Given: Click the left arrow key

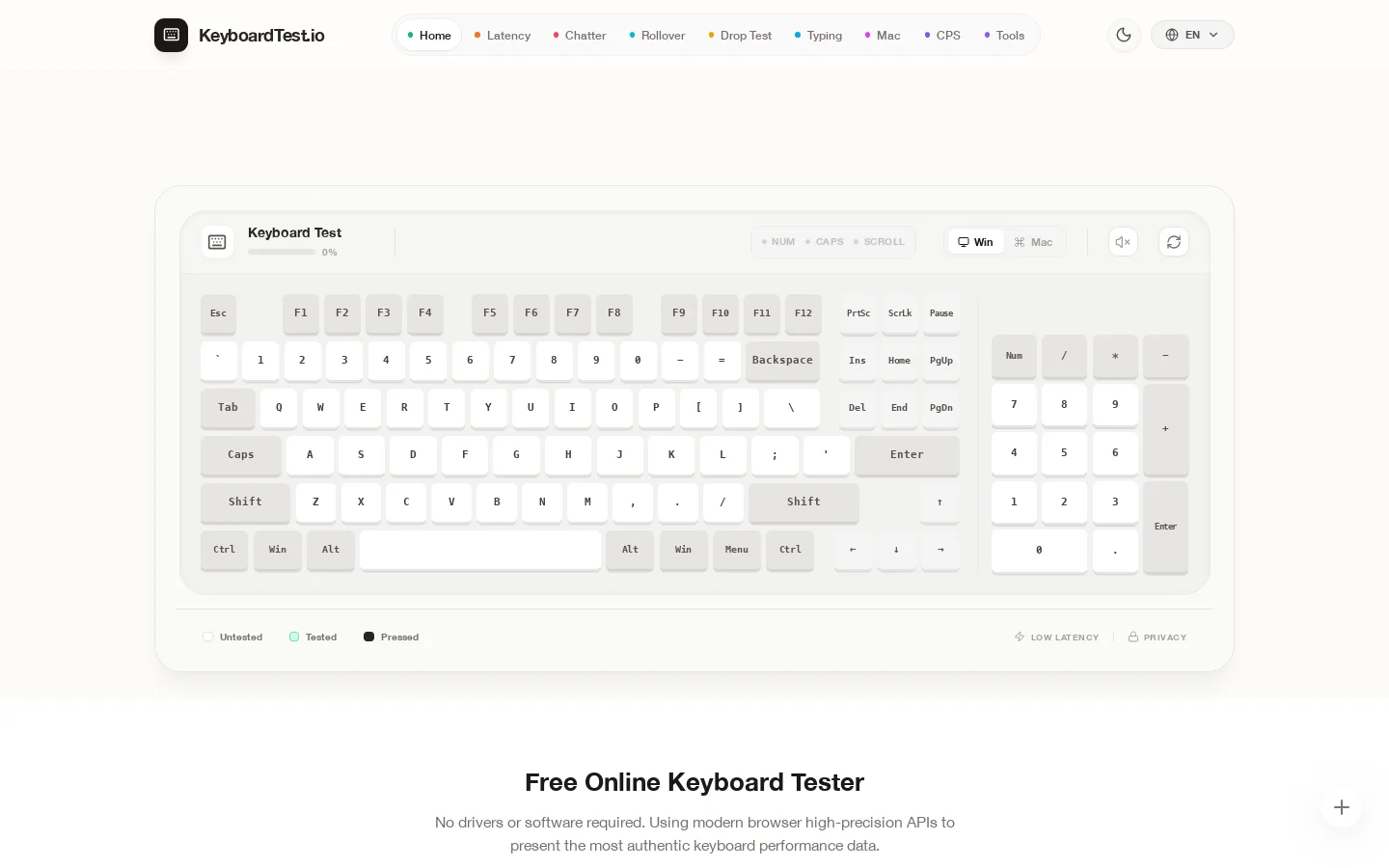Looking at the screenshot, I should tap(853, 549).
